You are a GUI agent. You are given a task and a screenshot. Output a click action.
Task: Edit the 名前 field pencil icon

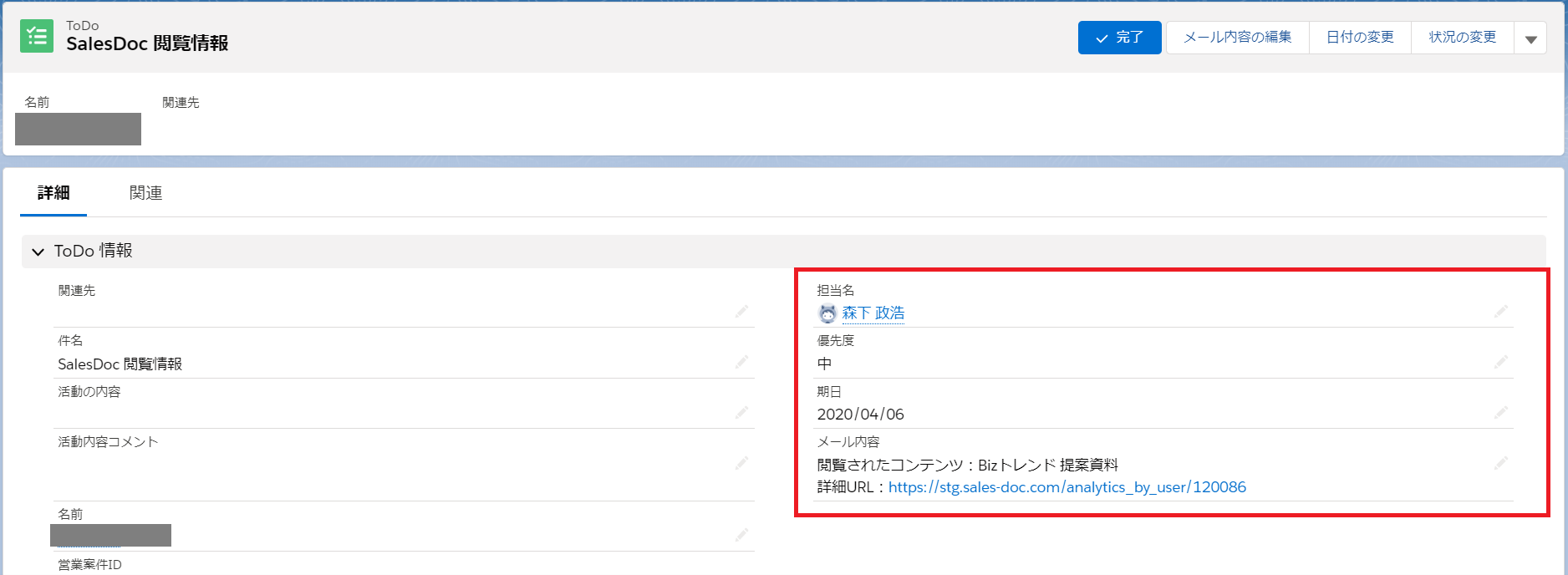pyautogui.click(x=741, y=535)
